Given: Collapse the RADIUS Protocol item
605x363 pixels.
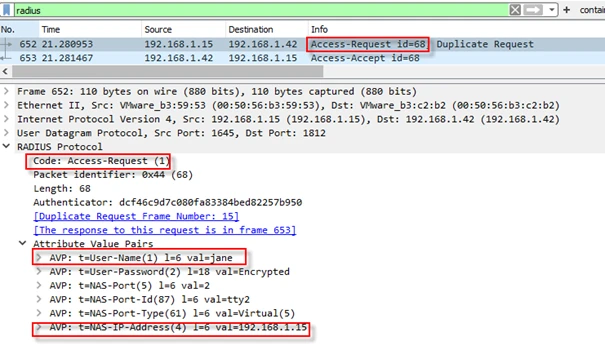Looking at the screenshot, I should click(6, 147).
